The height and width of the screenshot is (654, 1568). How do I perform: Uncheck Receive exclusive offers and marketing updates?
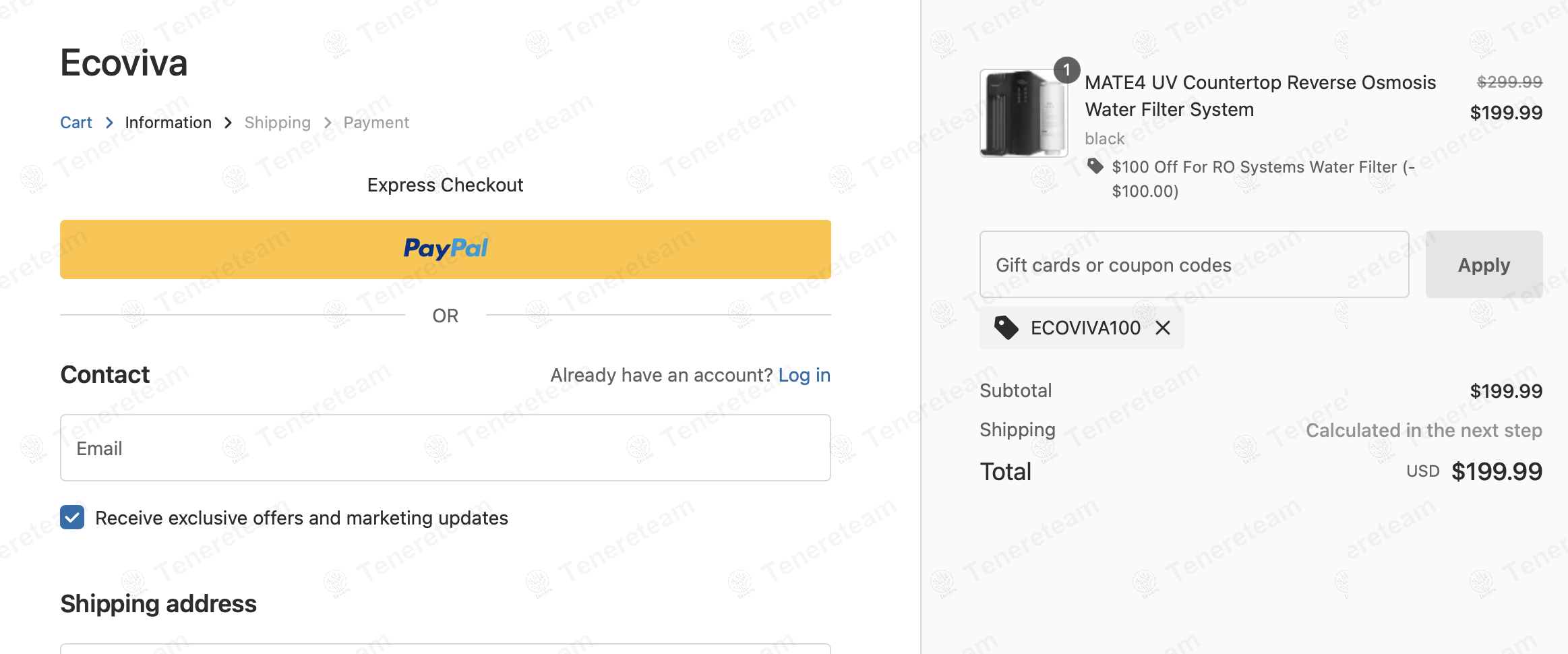(72, 517)
